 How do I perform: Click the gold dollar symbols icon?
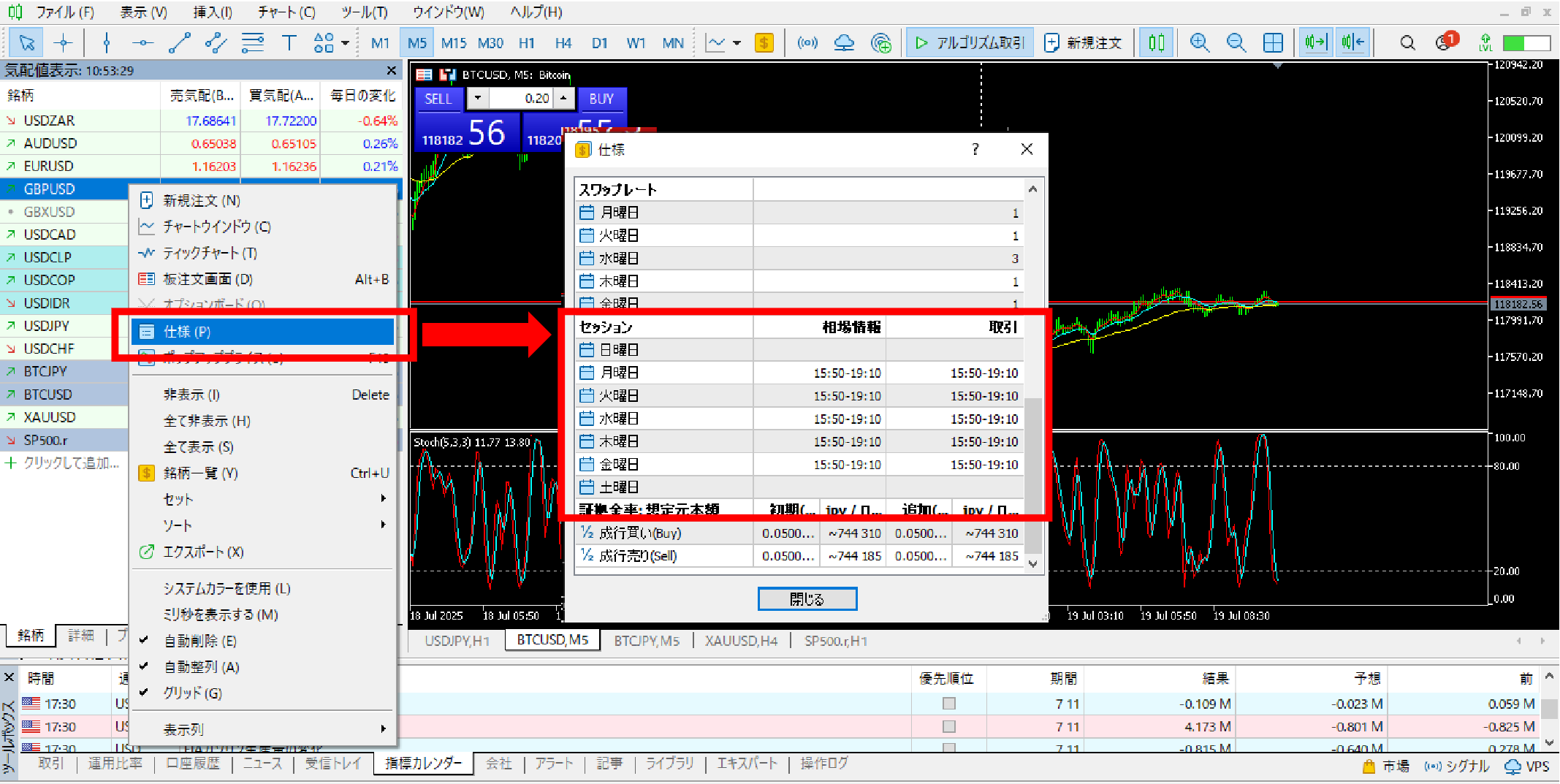pyautogui.click(x=764, y=43)
